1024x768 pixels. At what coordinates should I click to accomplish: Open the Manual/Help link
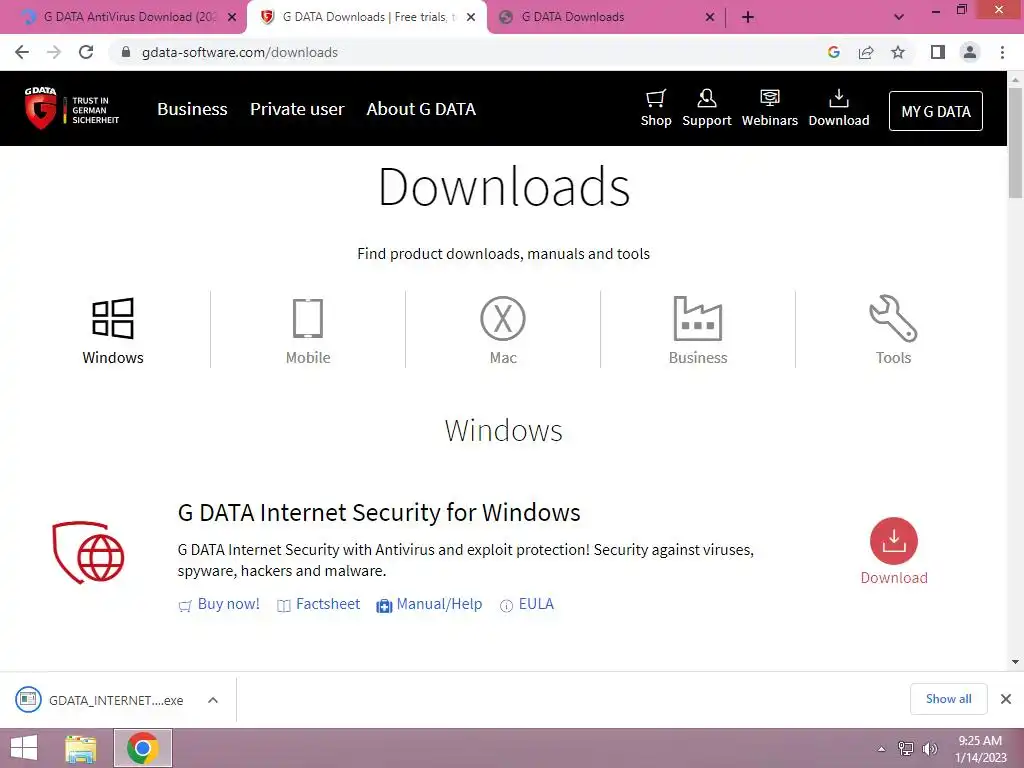429,604
